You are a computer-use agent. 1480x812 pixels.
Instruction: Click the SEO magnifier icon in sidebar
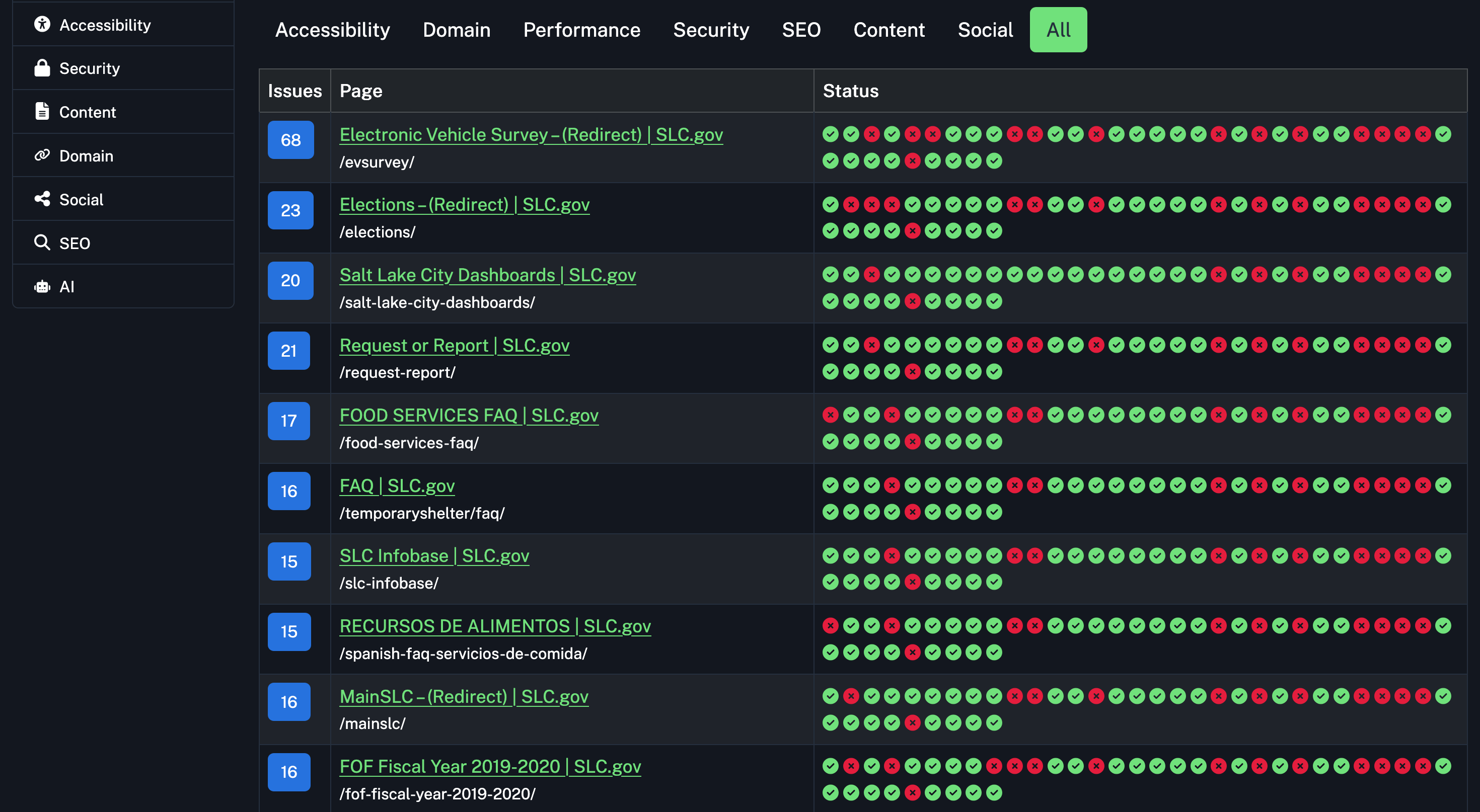(x=42, y=242)
